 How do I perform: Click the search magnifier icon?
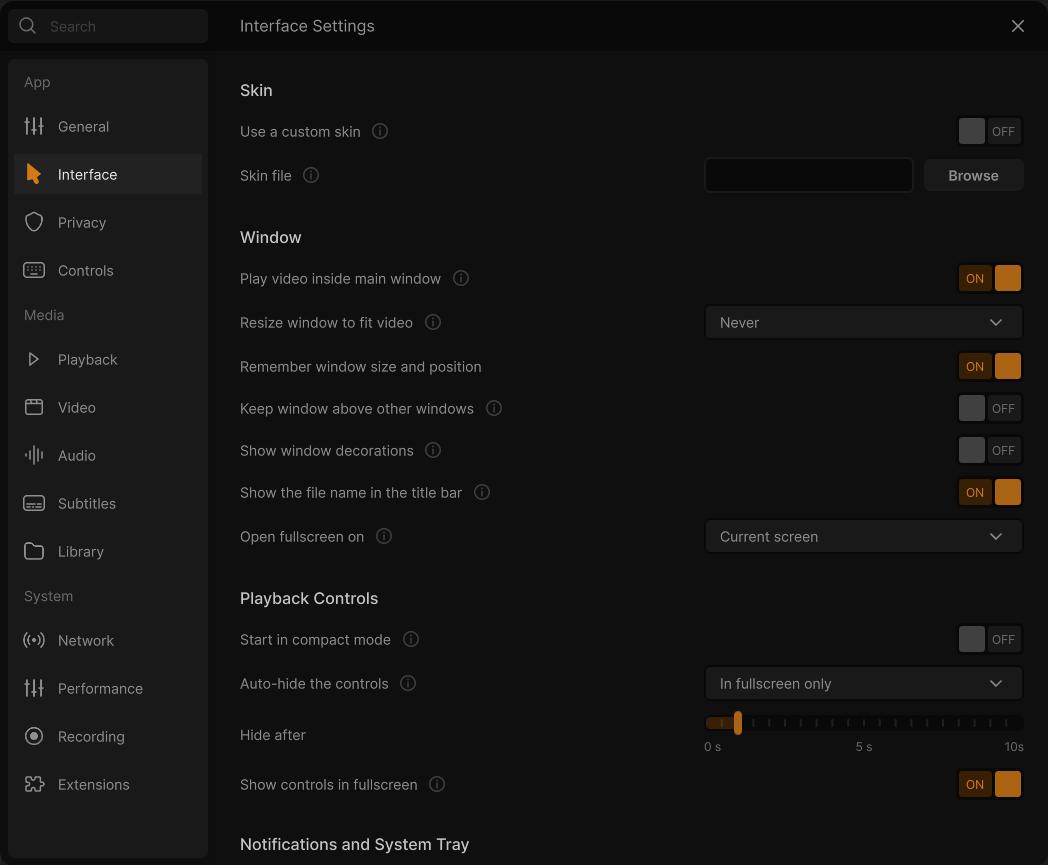coord(27,26)
